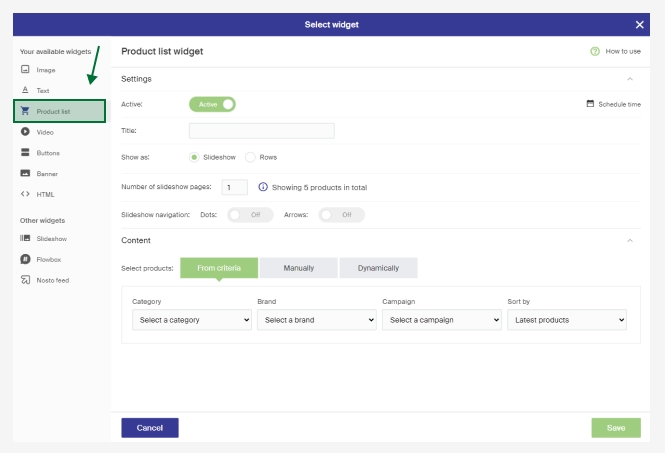Screen dimensions: 665x453
Task: Click the Title input field
Action: [x=261, y=131]
